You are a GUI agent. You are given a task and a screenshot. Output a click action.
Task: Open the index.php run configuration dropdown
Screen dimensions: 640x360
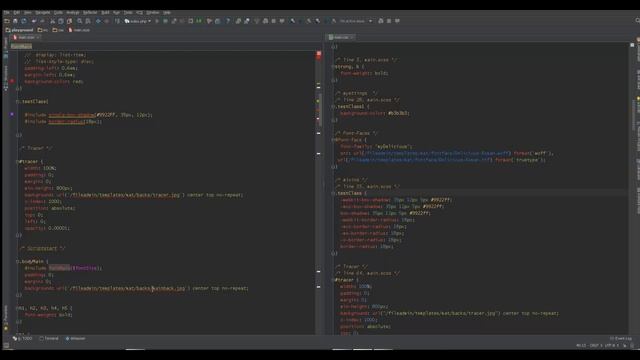pyautogui.click(x=138, y=21)
